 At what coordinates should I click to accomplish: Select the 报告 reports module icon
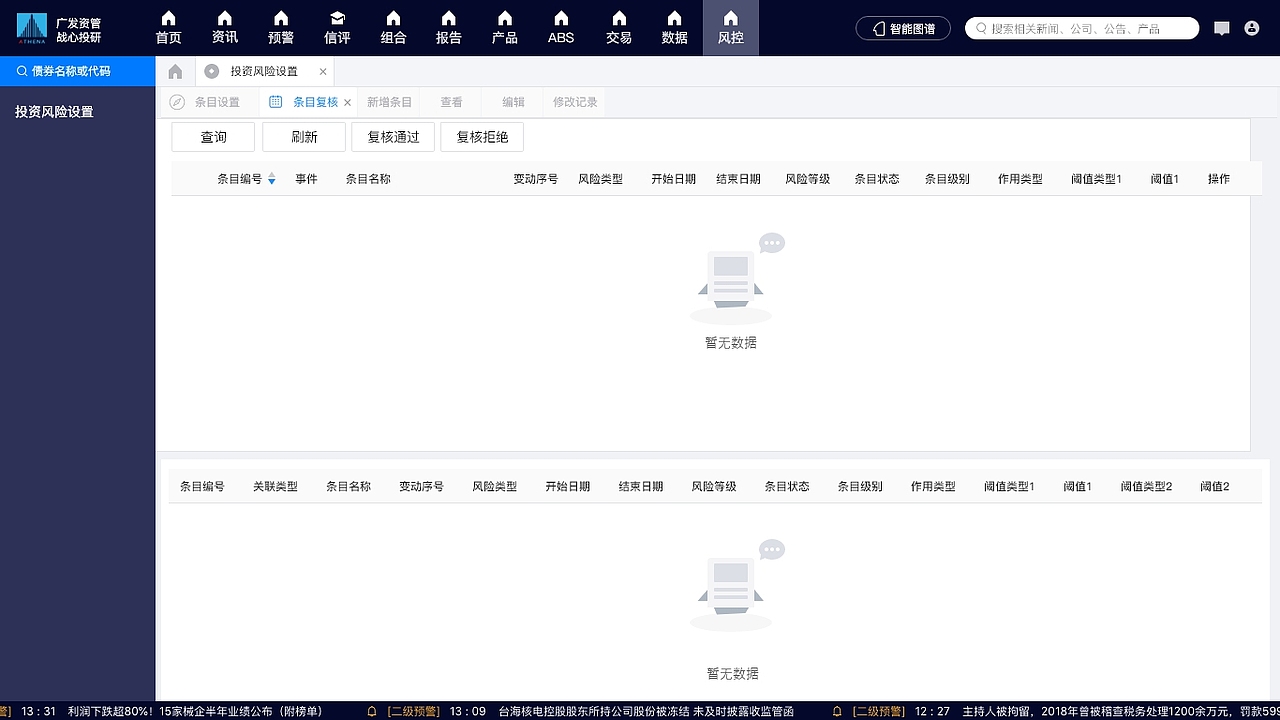click(x=448, y=27)
